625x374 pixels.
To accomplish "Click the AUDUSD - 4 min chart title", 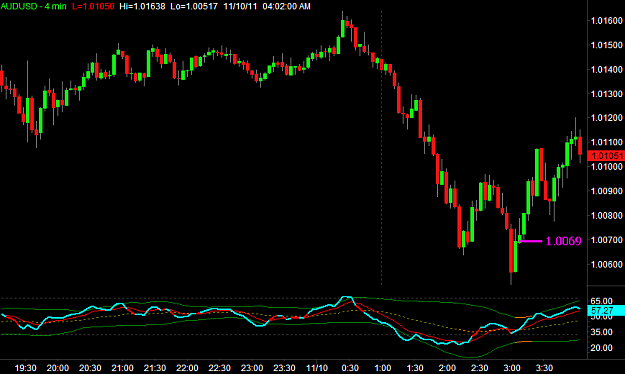I will click(33, 6).
